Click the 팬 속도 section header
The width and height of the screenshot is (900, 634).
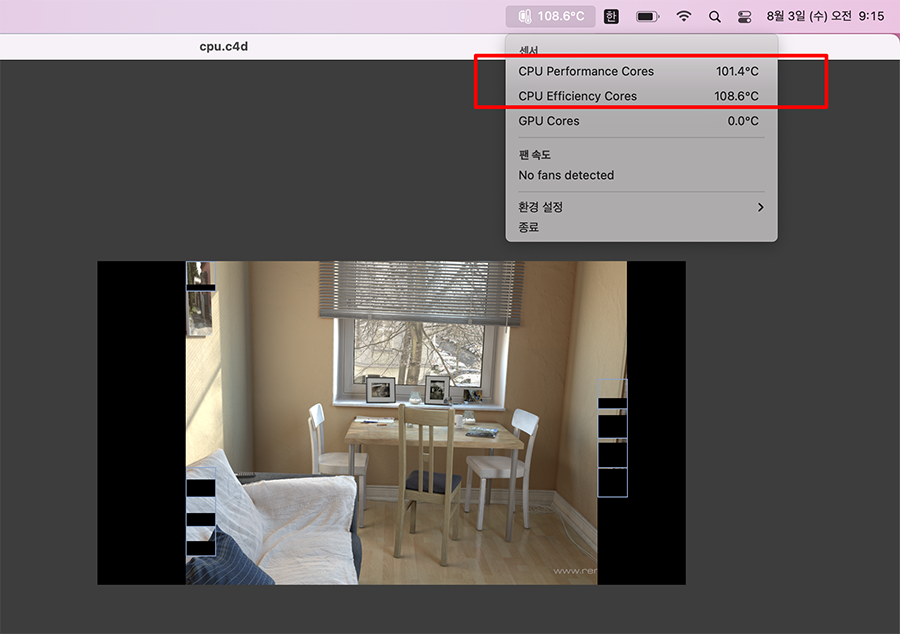(x=534, y=155)
